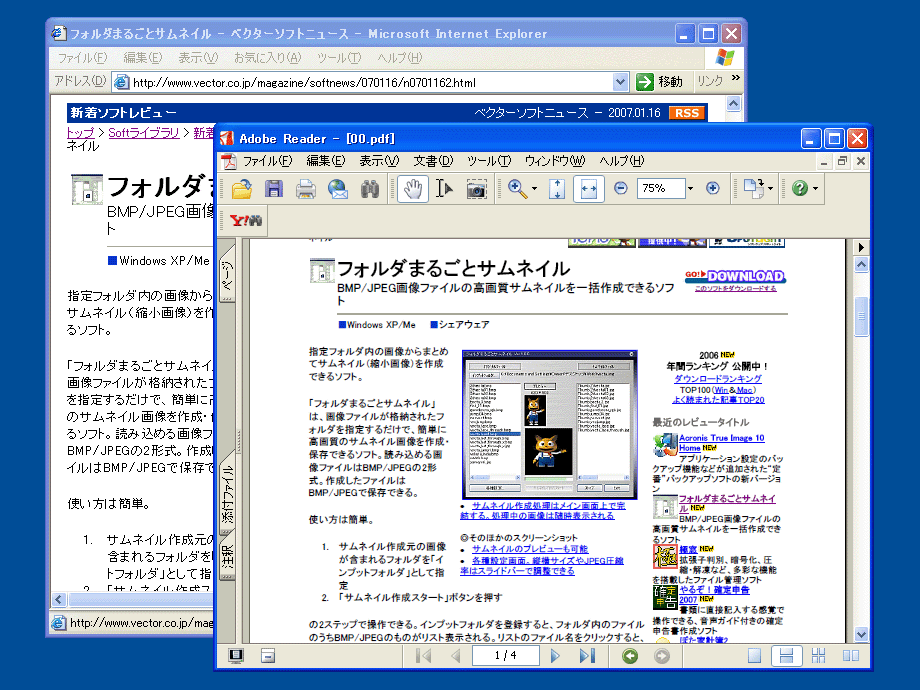Open the お気に入り menu in Internet Explorer

coord(268,58)
